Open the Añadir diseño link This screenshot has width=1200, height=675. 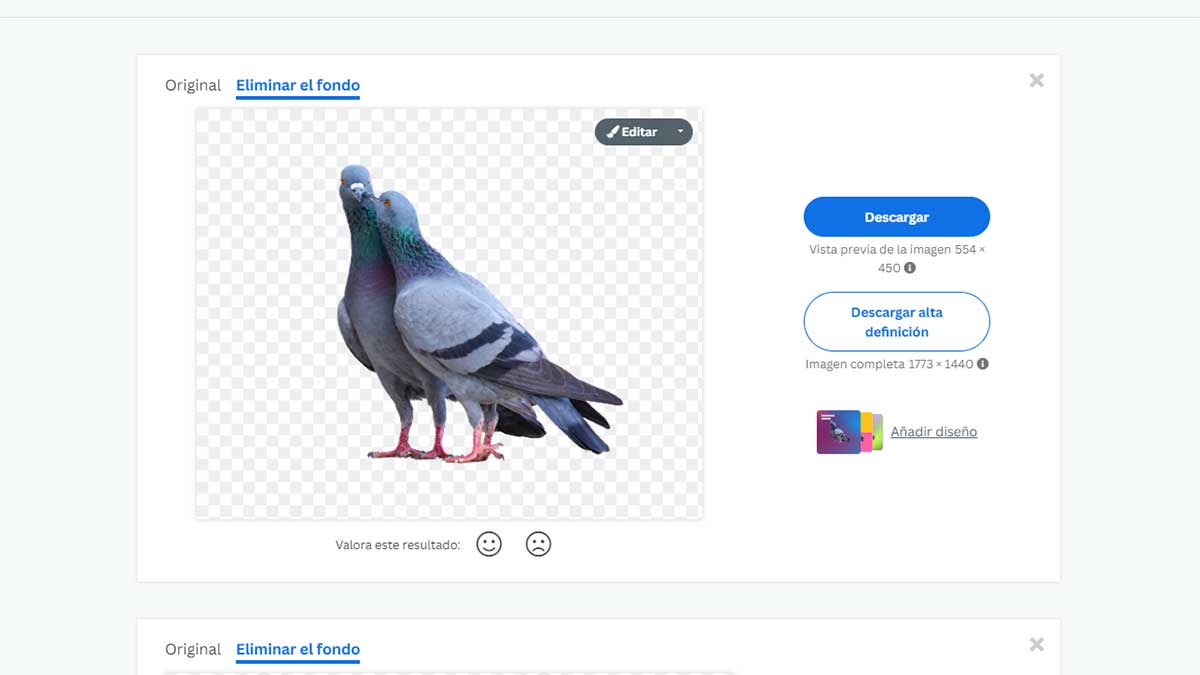(933, 432)
